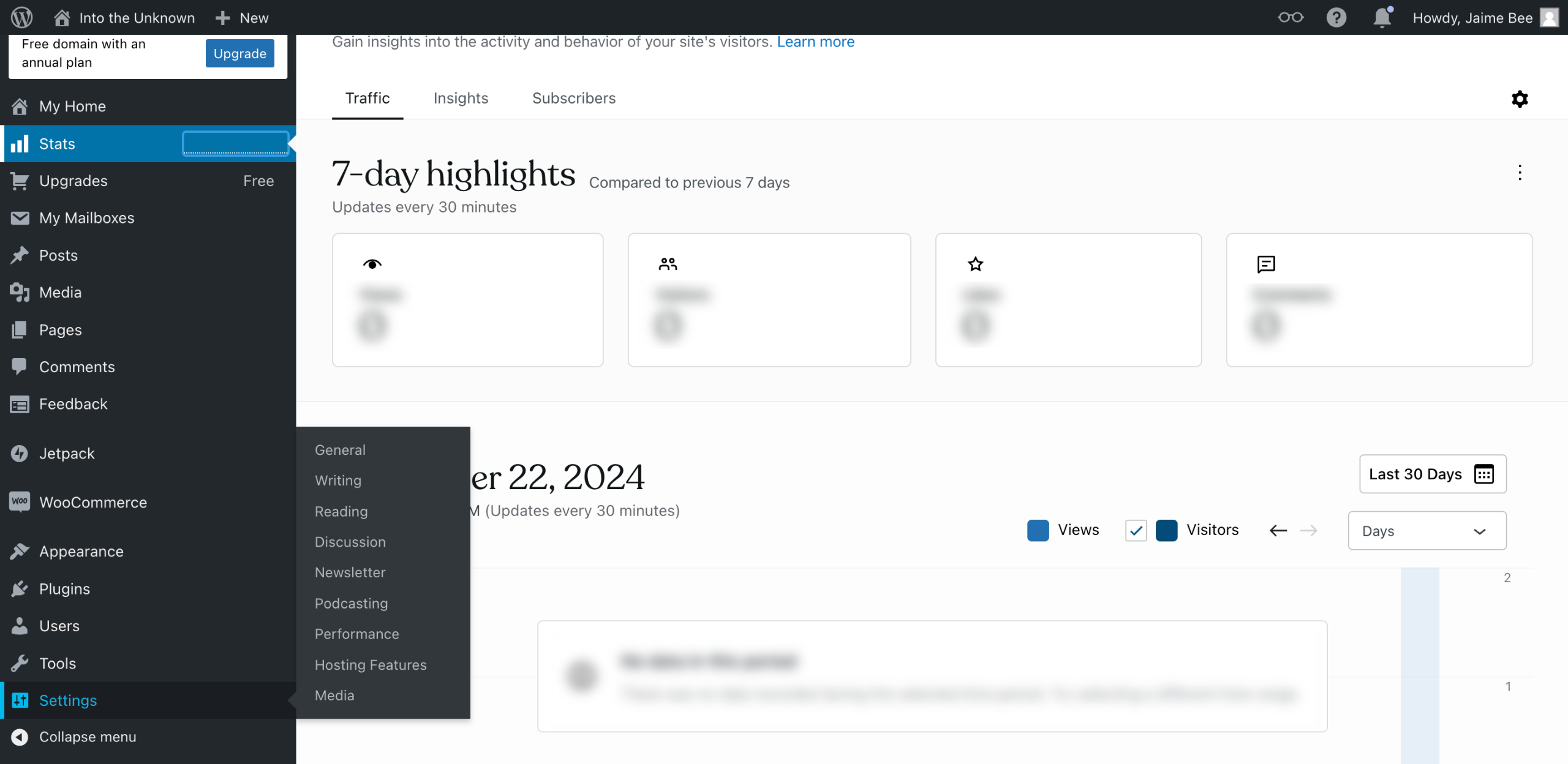Open the notifications bell
1568x764 pixels.
tap(1382, 17)
